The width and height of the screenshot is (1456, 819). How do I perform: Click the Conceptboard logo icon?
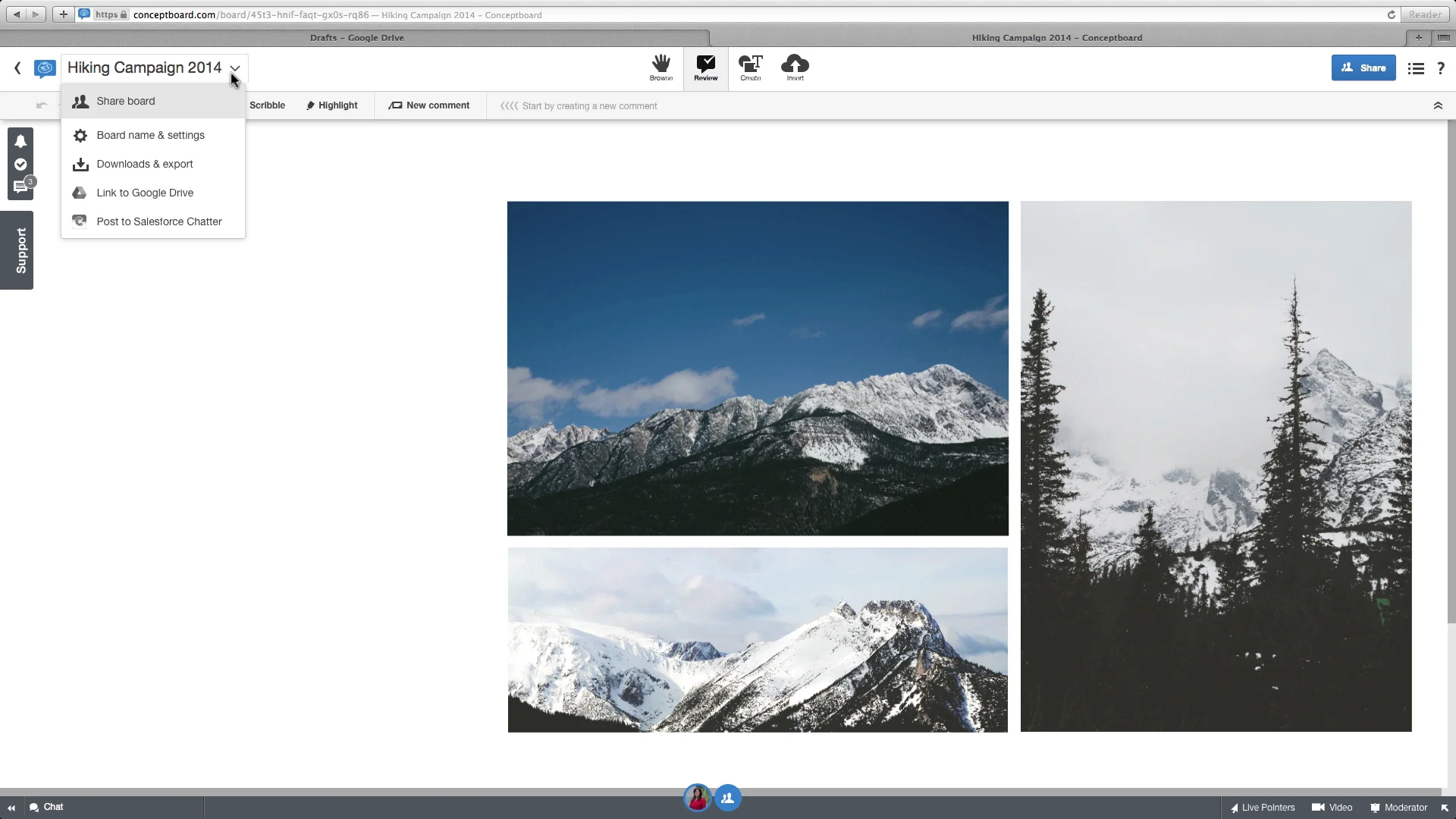(45, 68)
